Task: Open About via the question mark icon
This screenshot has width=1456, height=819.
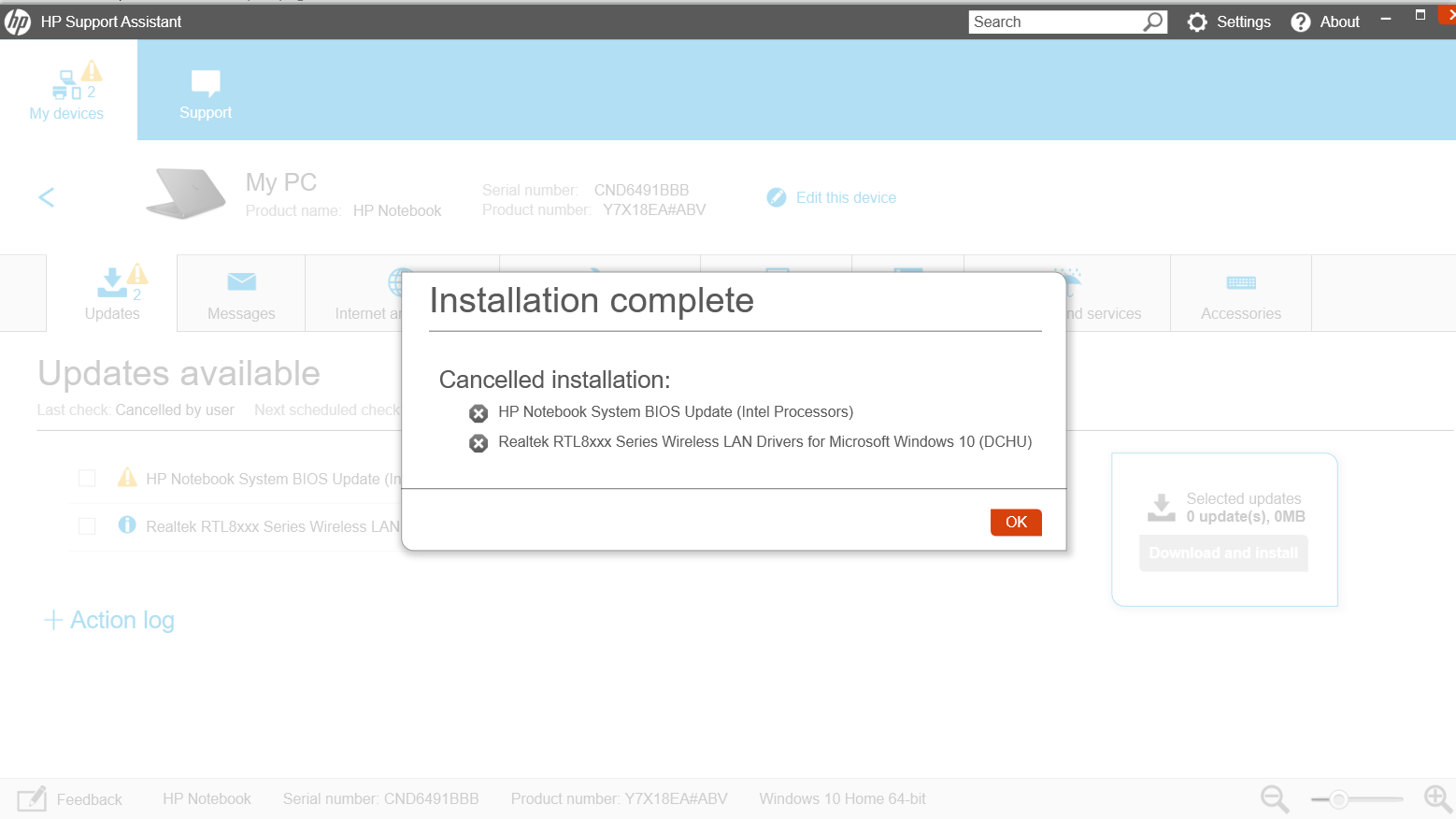Action: click(x=1301, y=22)
